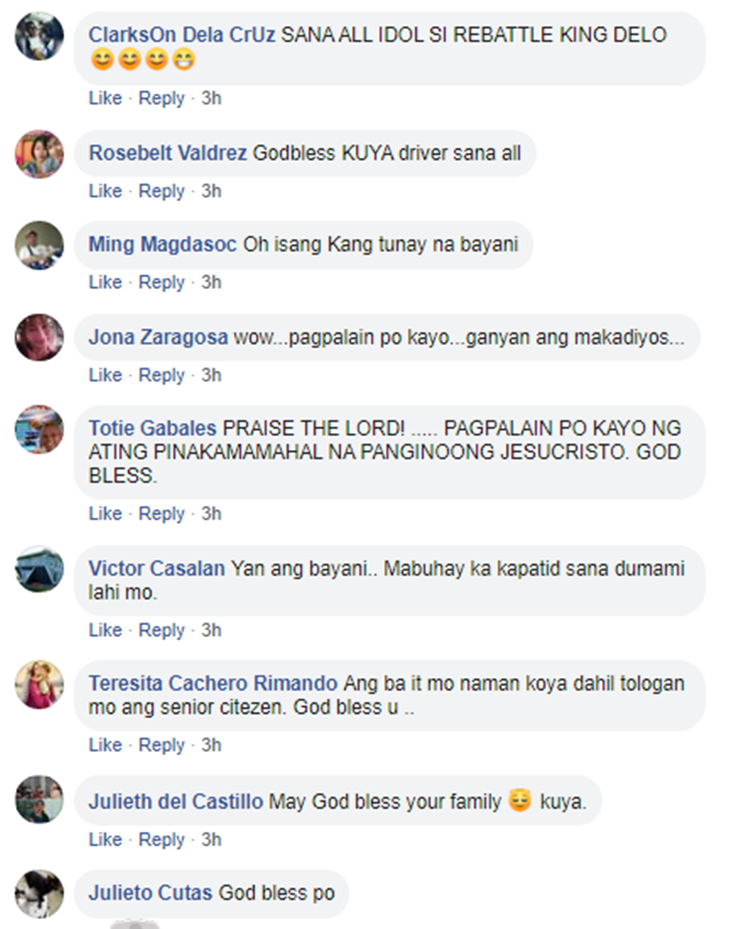Like Totie Gabales' comment
This screenshot has width=750, height=929.
[x=105, y=513]
